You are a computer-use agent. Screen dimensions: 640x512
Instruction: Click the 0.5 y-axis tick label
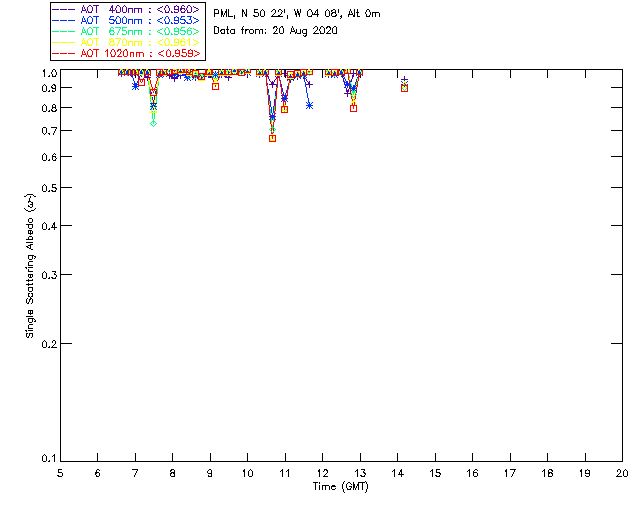coord(49,188)
